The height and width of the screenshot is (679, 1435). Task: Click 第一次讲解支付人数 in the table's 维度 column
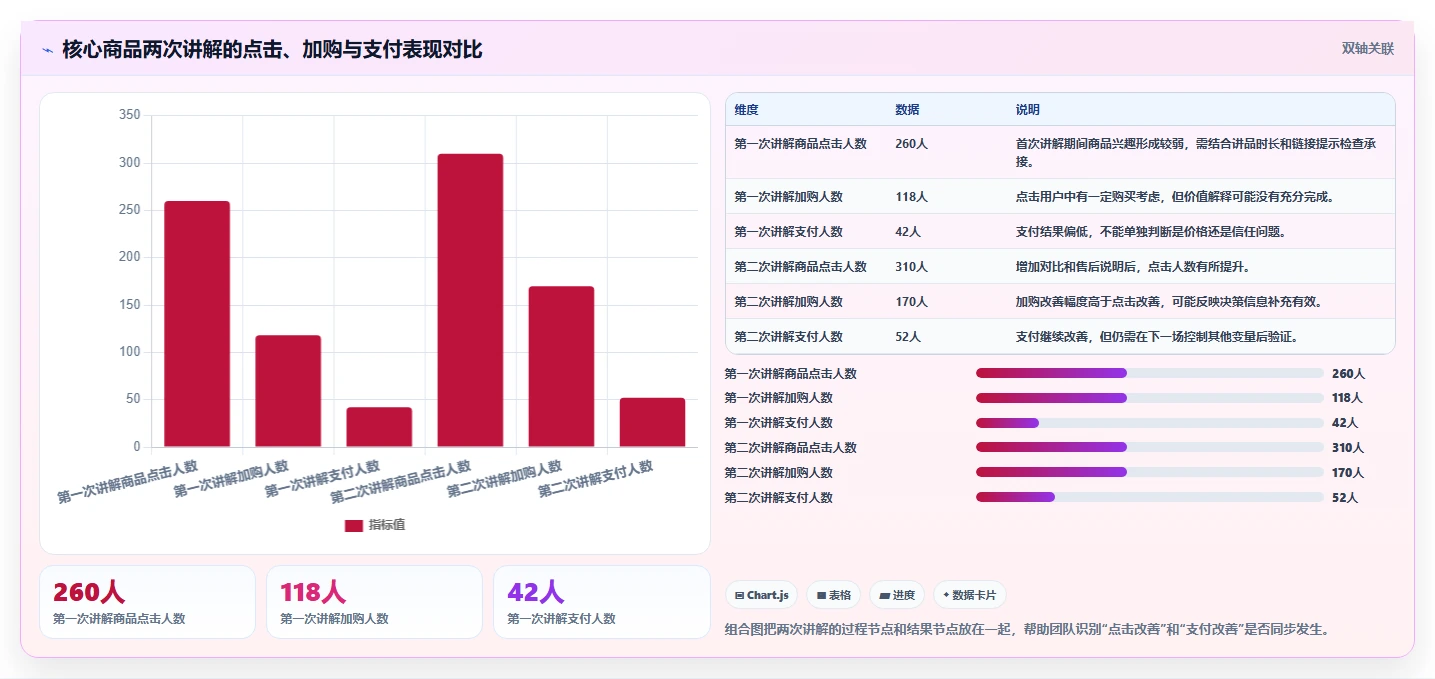[788, 232]
